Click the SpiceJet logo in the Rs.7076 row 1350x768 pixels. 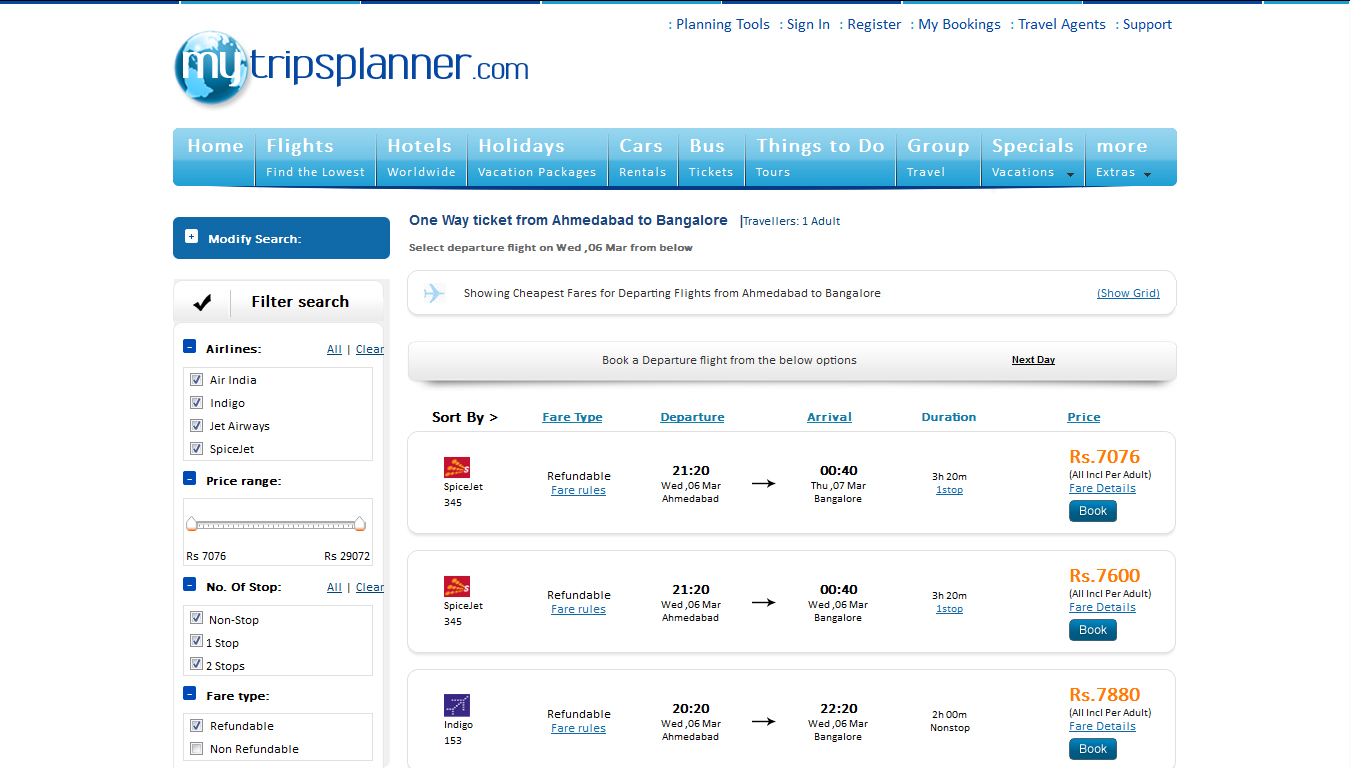point(457,467)
